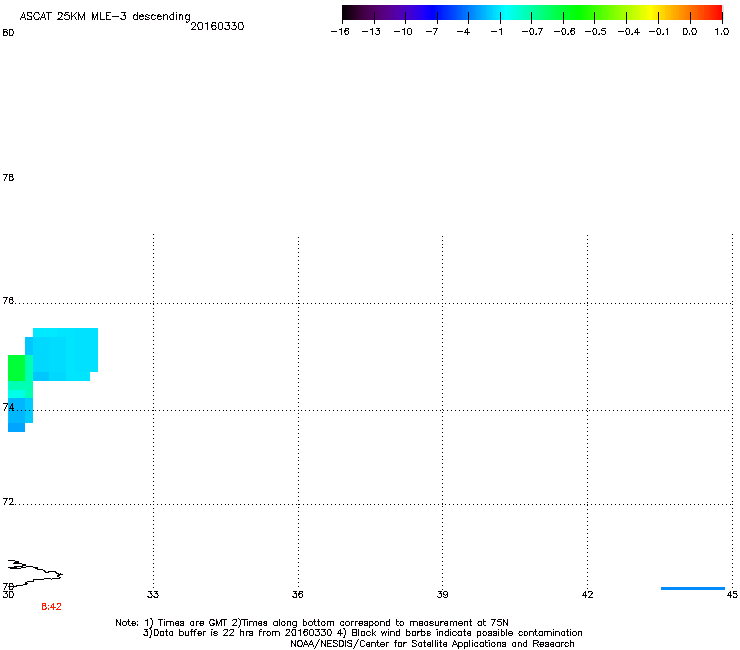Image resolution: width=740 pixels, height=650 pixels.
Task: Pick the -4 color scale label
Action: 463,32
